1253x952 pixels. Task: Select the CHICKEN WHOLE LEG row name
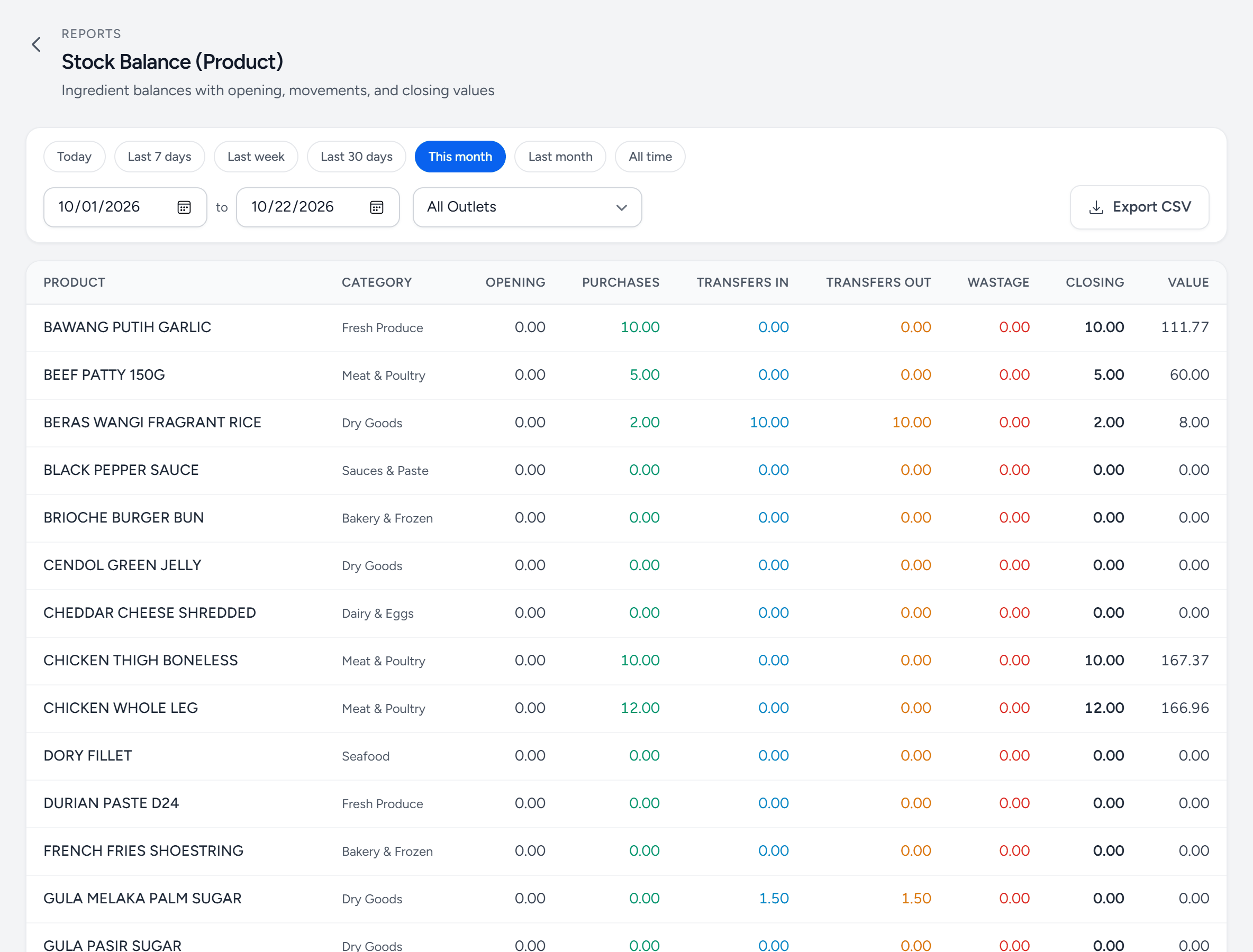[121, 708]
